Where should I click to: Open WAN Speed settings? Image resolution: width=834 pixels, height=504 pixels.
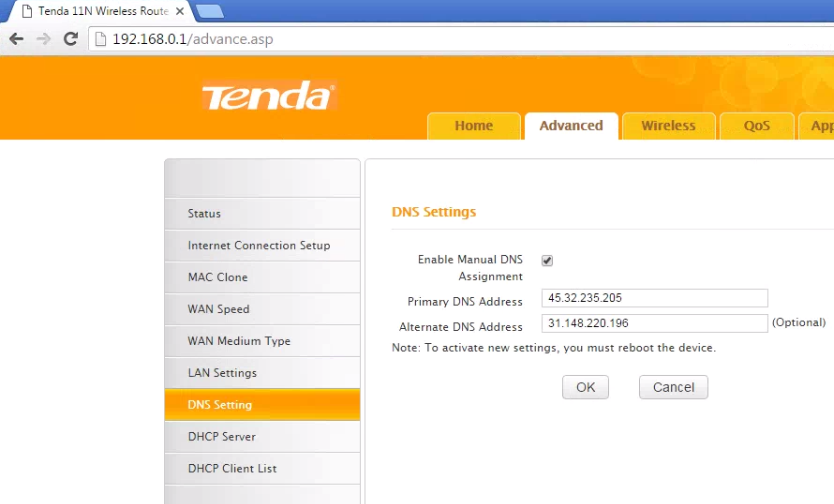click(x=262, y=309)
